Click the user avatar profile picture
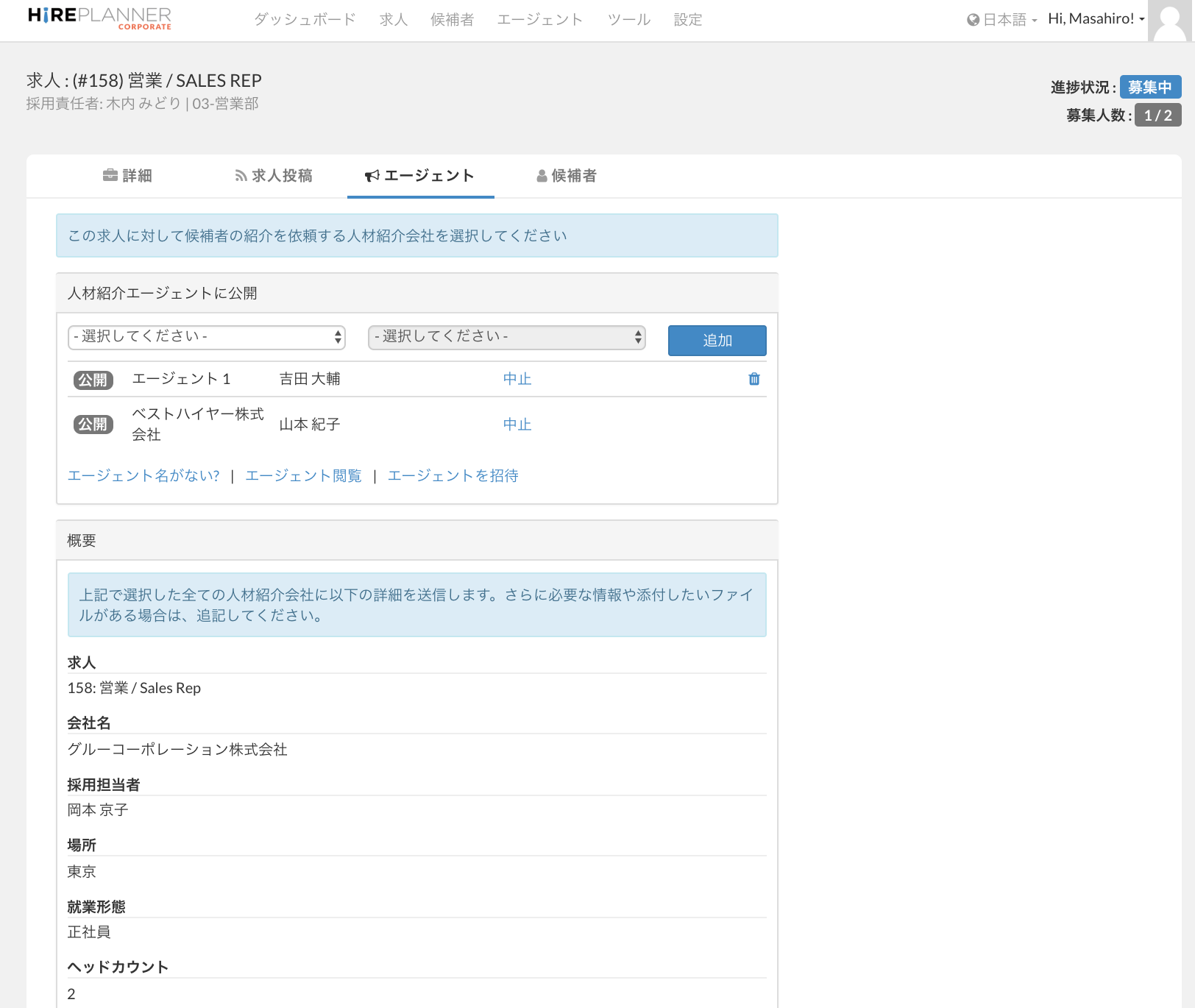 tap(1170, 21)
